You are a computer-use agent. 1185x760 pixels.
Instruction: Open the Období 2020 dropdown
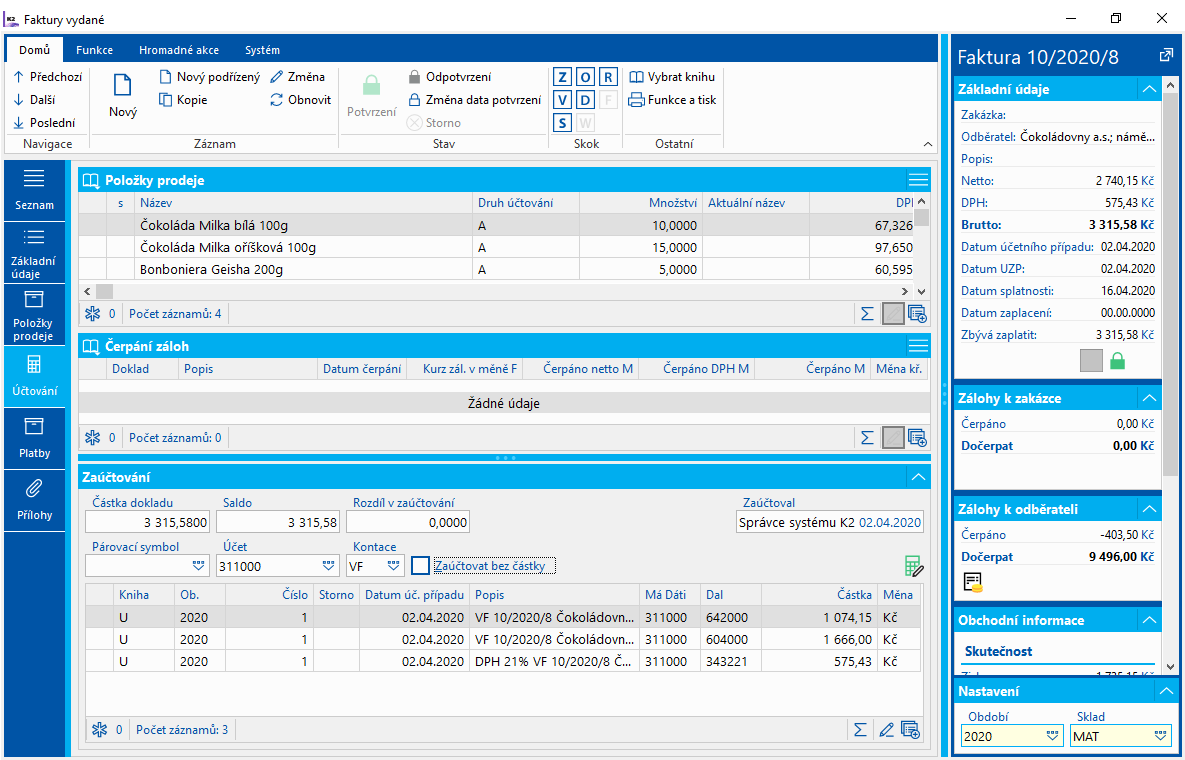tap(1052, 736)
